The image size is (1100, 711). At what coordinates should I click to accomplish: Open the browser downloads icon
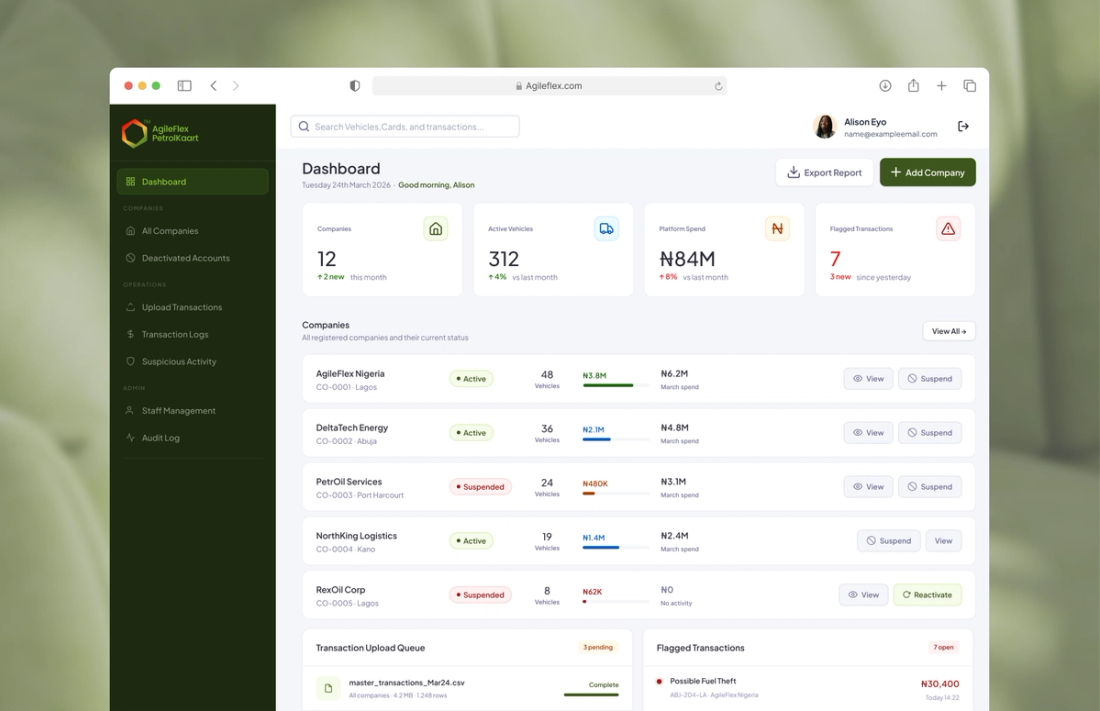tap(885, 86)
